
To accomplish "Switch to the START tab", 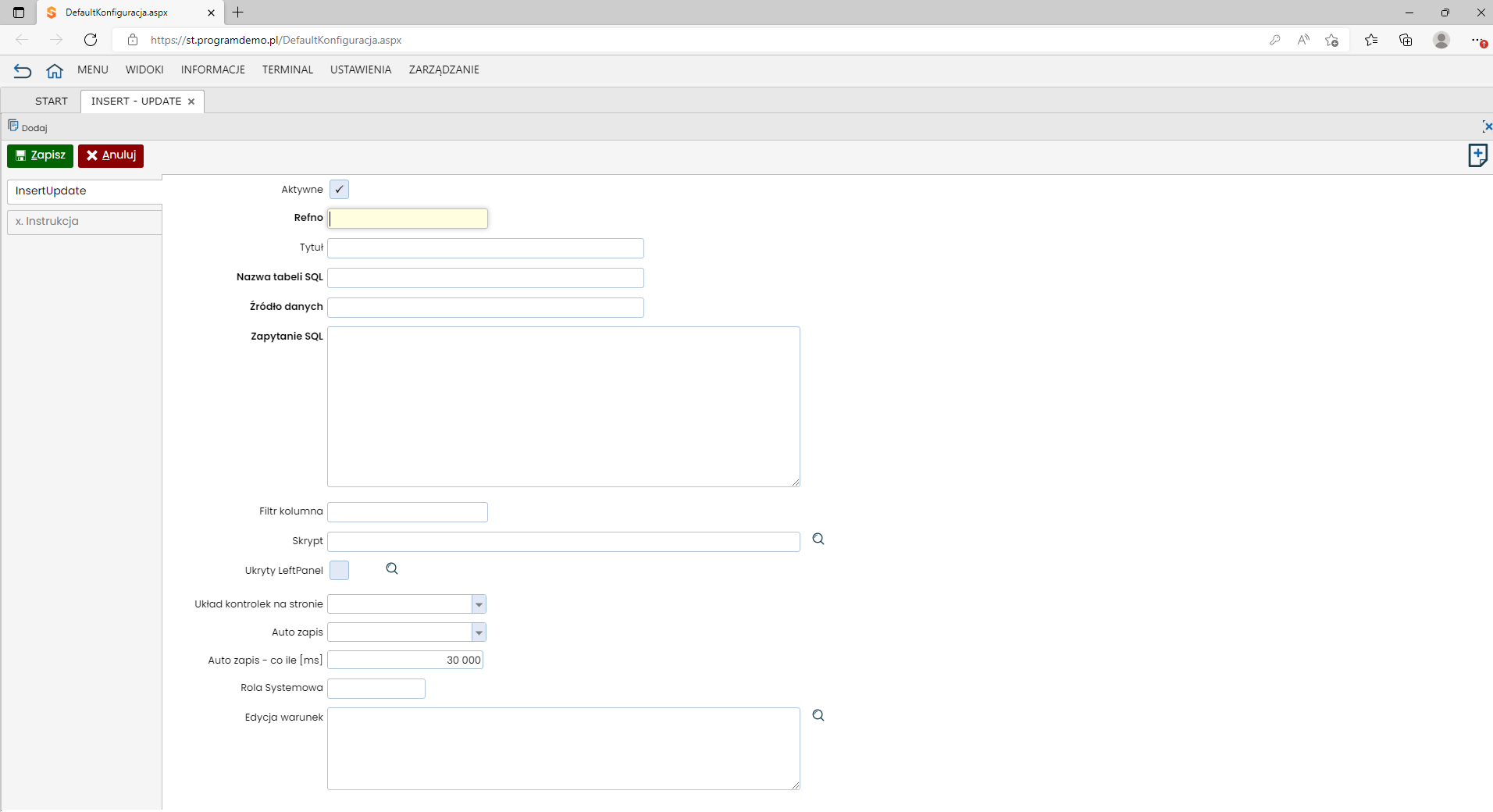I will click(x=52, y=101).
